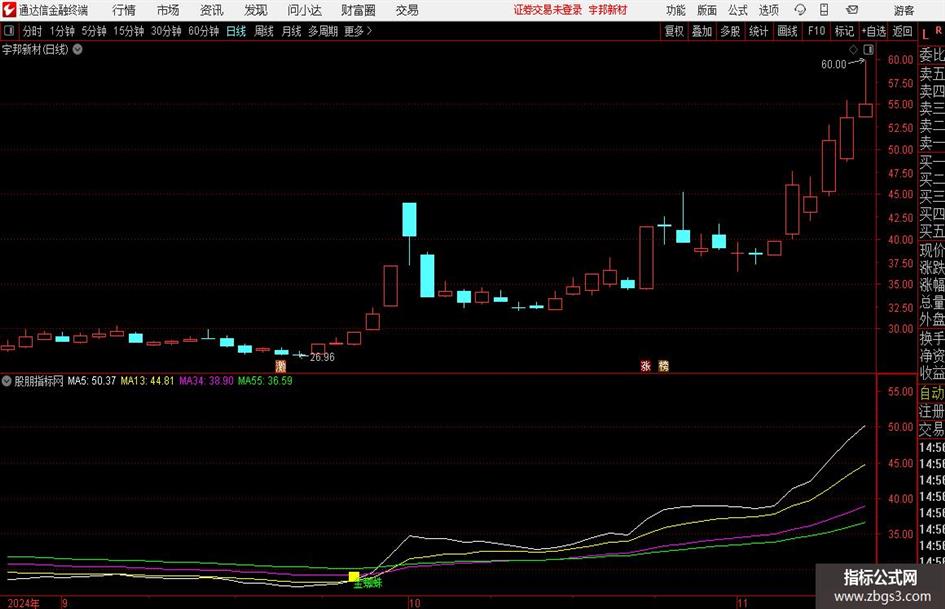Click the 60.00 high price label

pos(834,64)
